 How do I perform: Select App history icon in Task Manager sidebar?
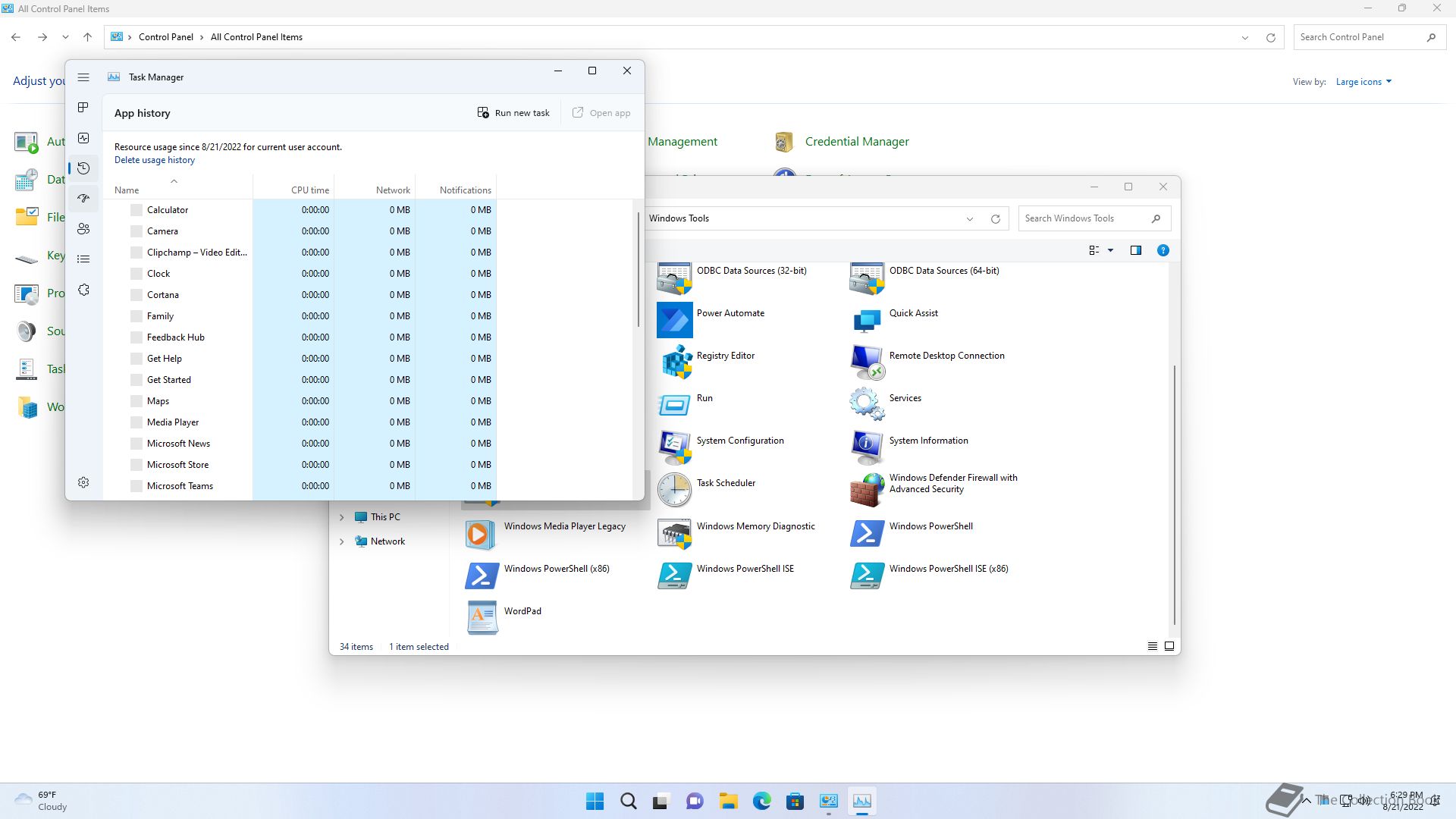click(x=83, y=168)
